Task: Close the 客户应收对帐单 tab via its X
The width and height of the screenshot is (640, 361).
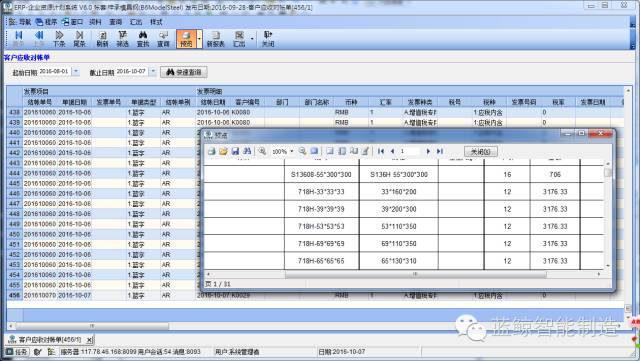Action: click(x=89, y=339)
